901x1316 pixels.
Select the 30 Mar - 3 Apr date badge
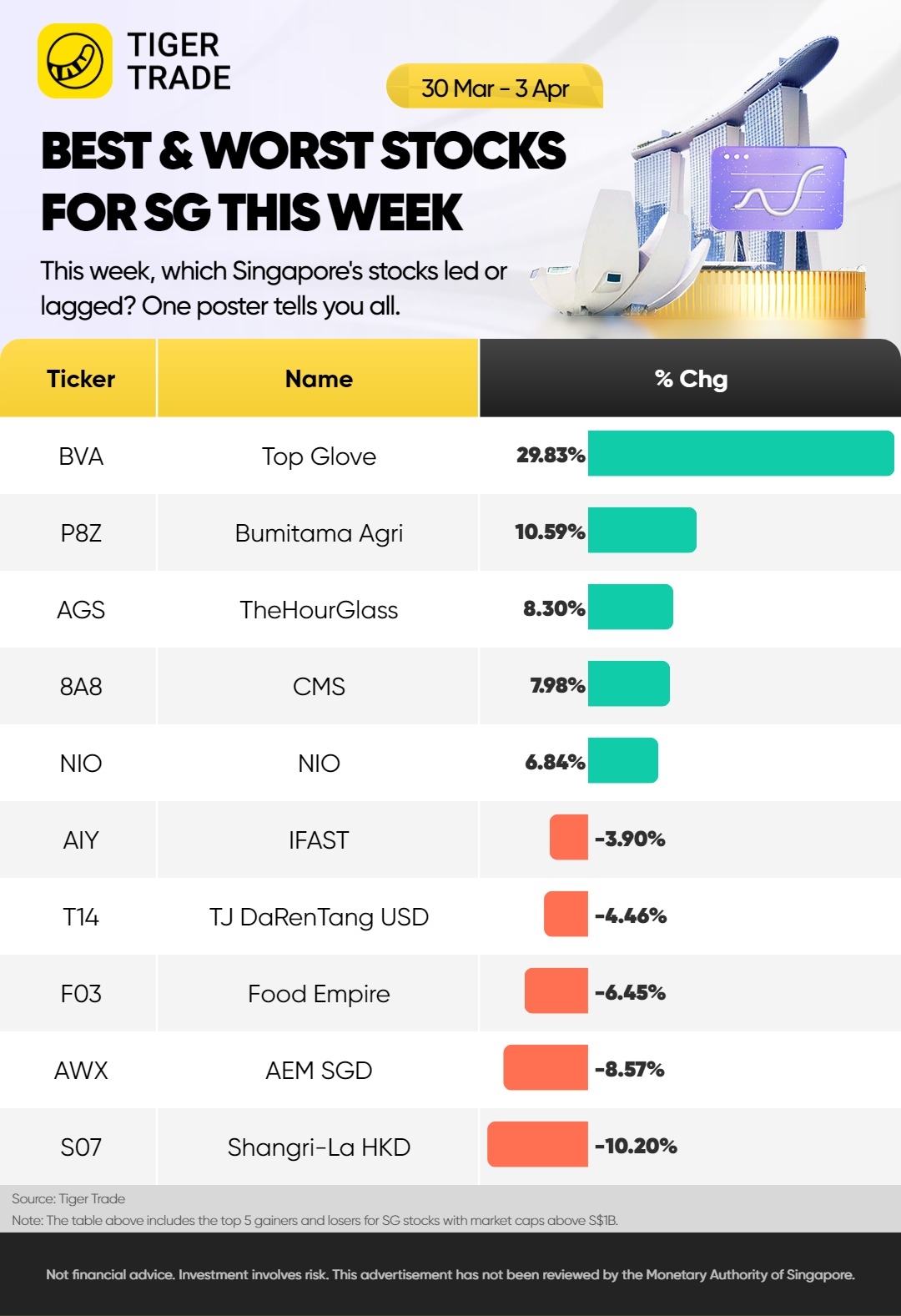point(495,87)
